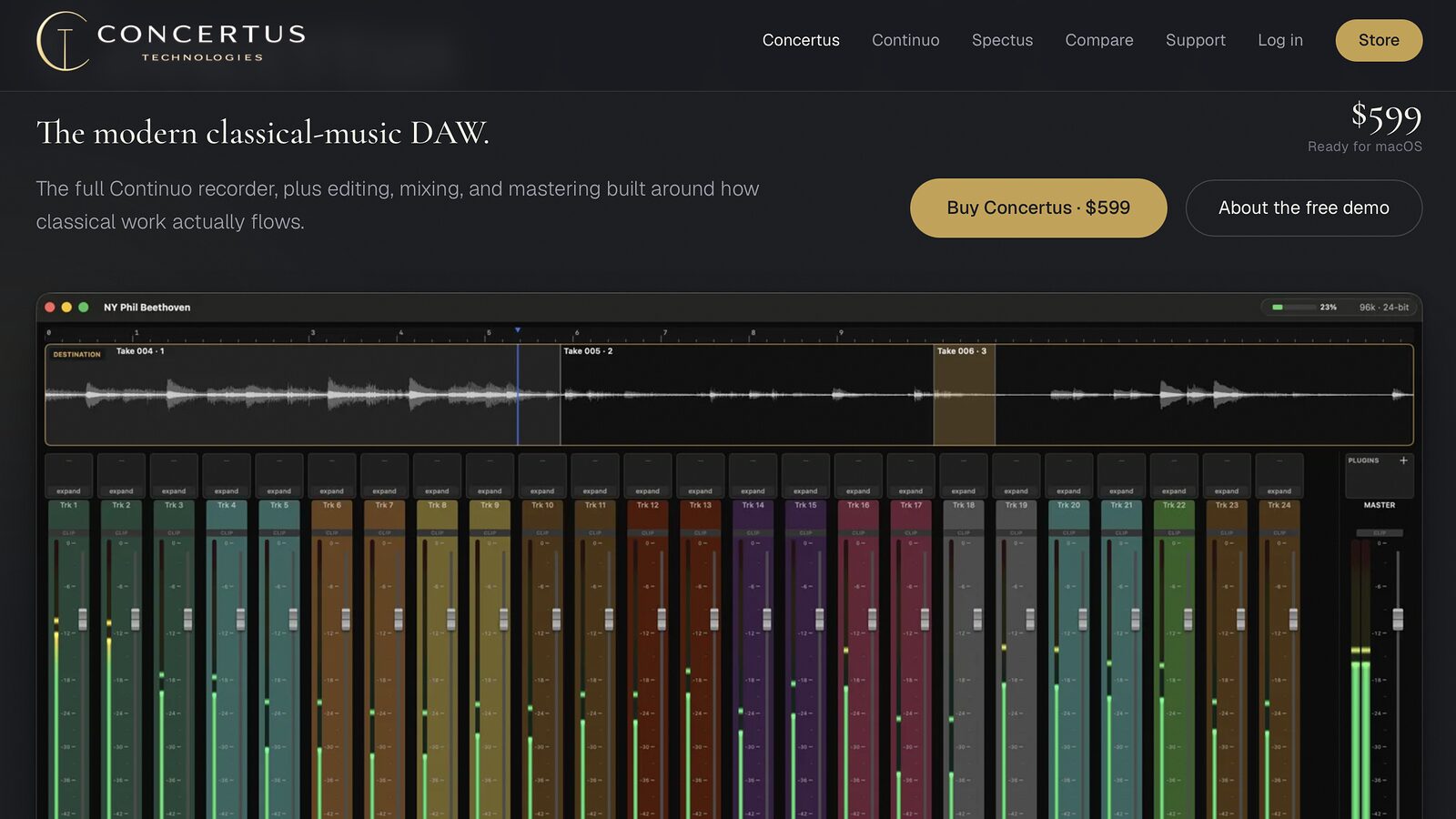
Task: Click the 96k · 24-bit format readout
Action: point(1384,308)
